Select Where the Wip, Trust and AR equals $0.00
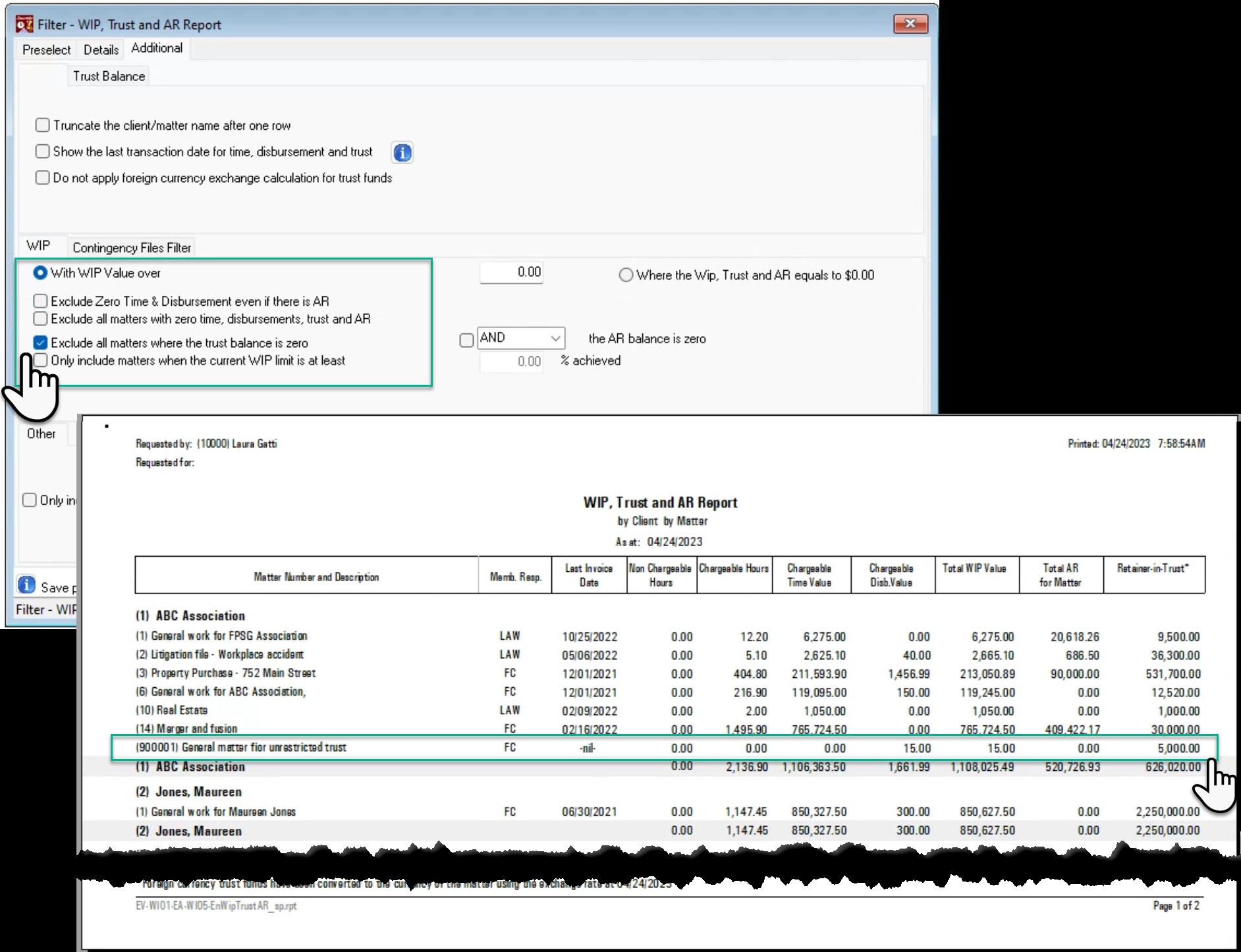The height and width of the screenshot is (952, 1241). pos(626,275)
